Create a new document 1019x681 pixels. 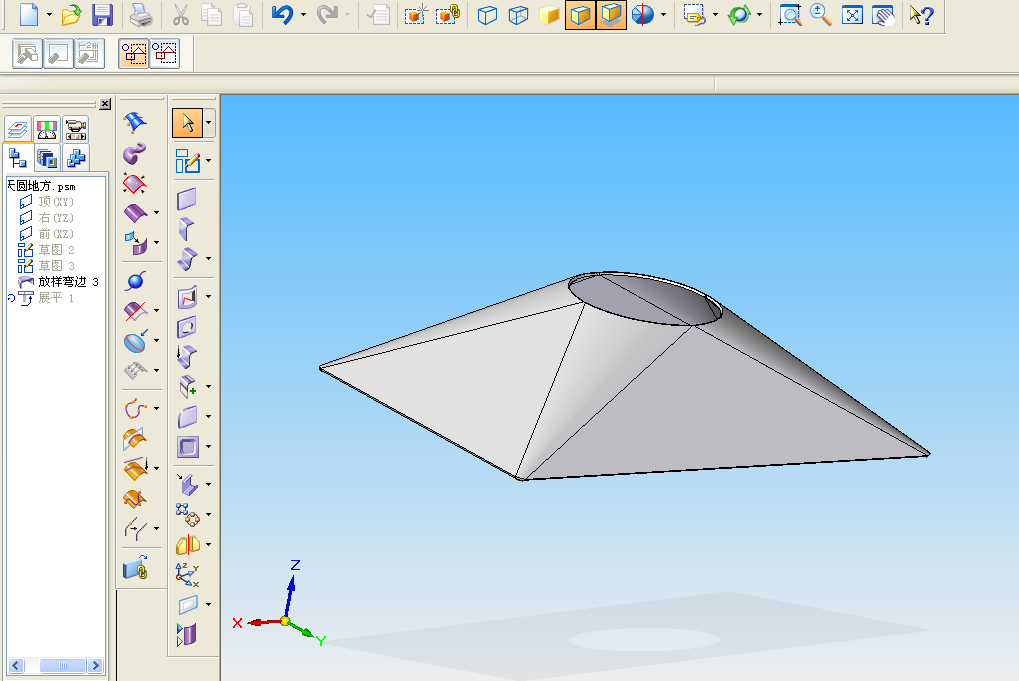point(29,14)
